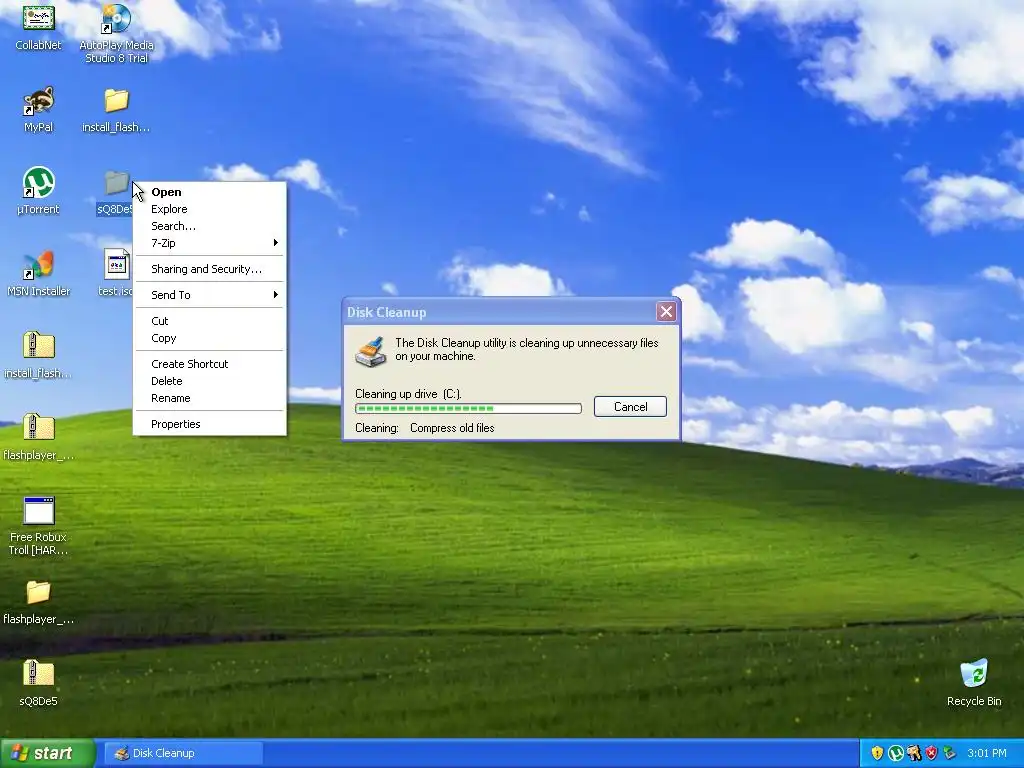Screen dimensions: 1024x768
Task: Close the Disk Cleanup dialog
Action: [x=666, y=312]
